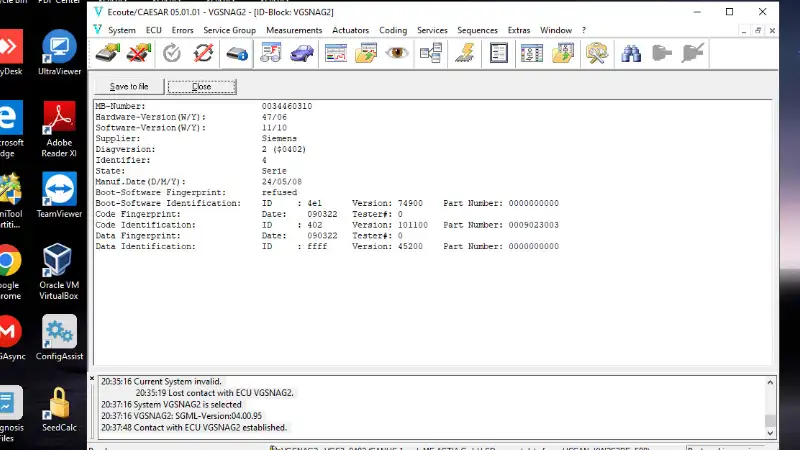Open the Window menu
This screenshot has width=800, height=450.
coord(556,31)
